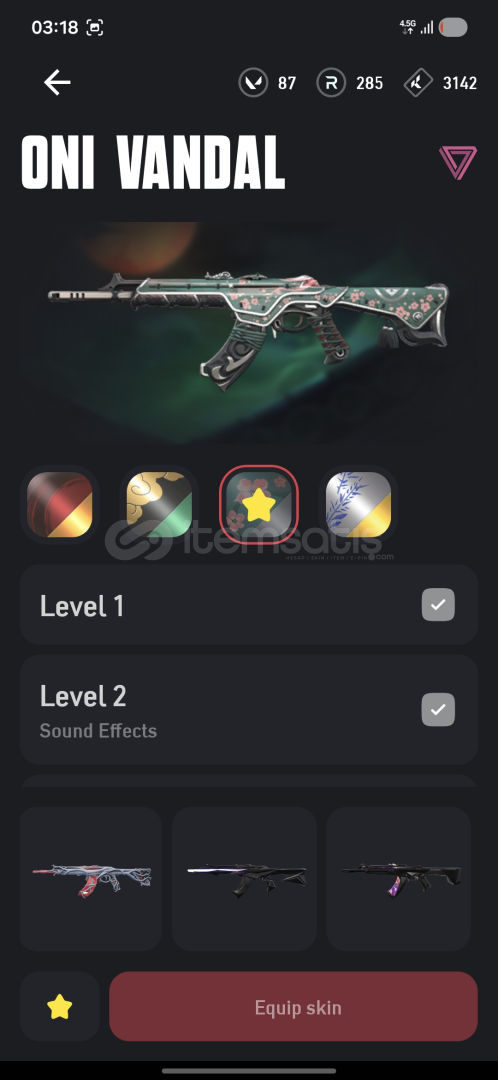Tap the back arrow icon
The image size is (498, 1080).
click(57, 83)
